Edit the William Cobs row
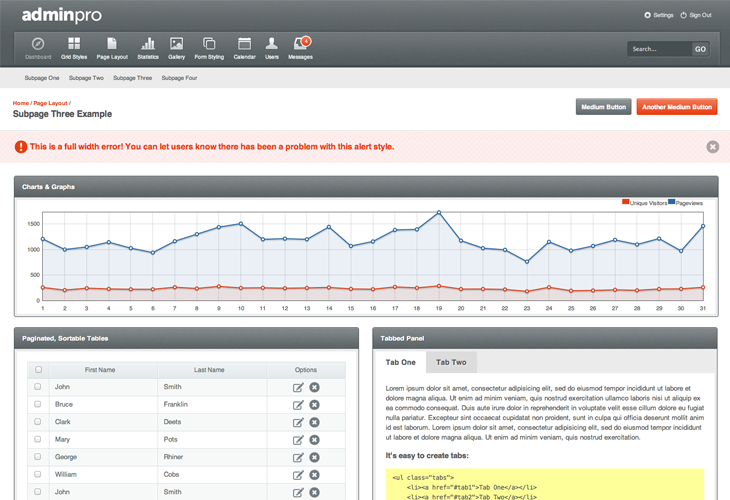730x500 pixels. pos(298,475)
